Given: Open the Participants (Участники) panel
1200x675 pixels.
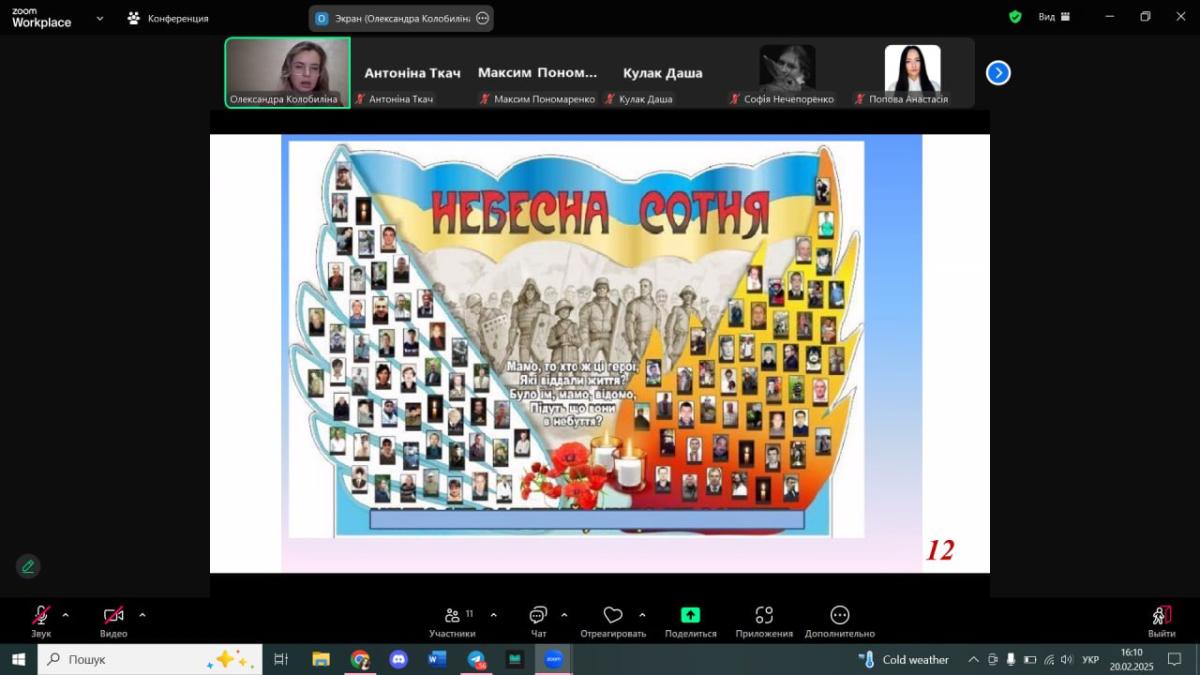Looking at the screenshot, I should click(452, 620).
